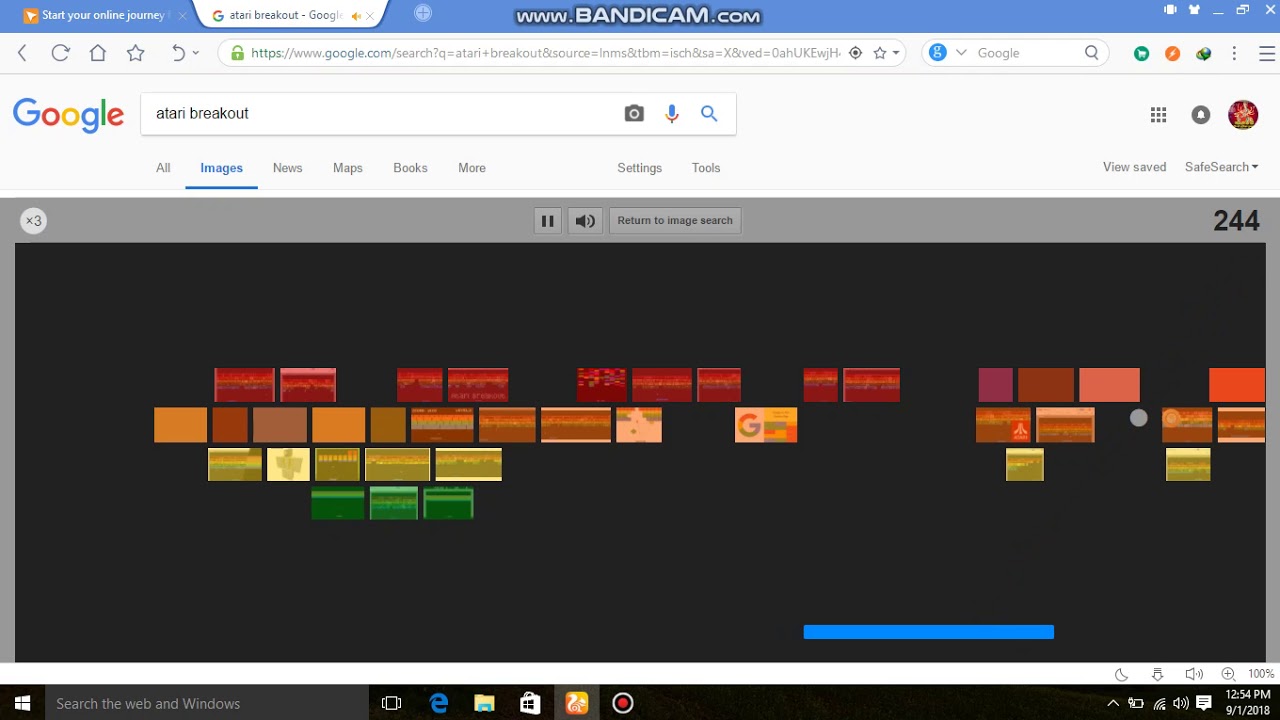Screen dimensions: 1280x720
Task: Search by image camera icon
Action: (x=634, y=114)
